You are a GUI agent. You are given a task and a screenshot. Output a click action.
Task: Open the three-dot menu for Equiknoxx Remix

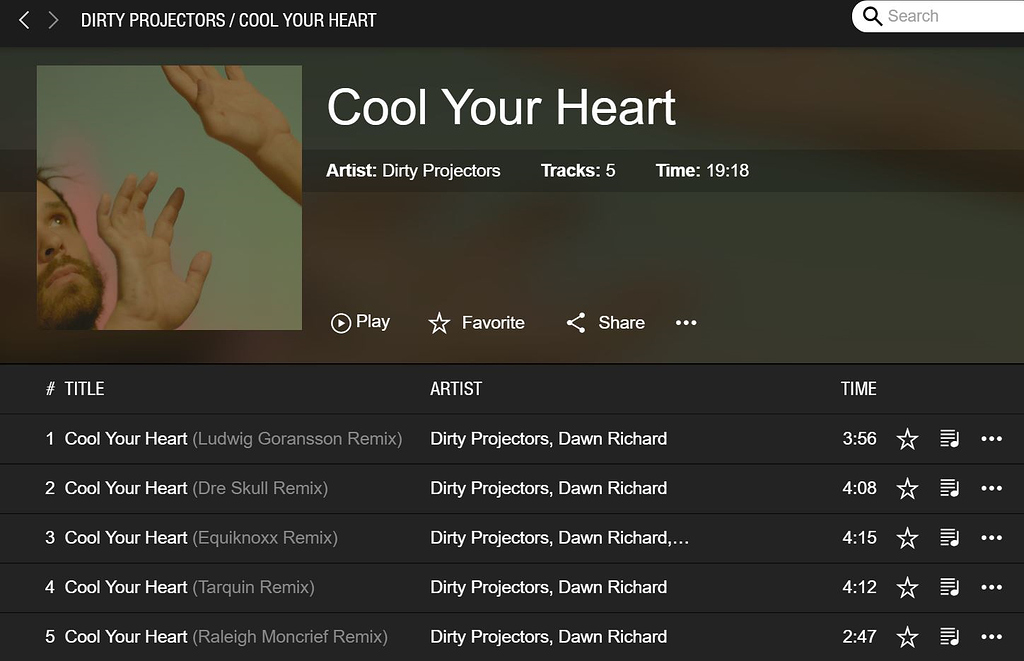pyautogui.click(x=991, y=538)
